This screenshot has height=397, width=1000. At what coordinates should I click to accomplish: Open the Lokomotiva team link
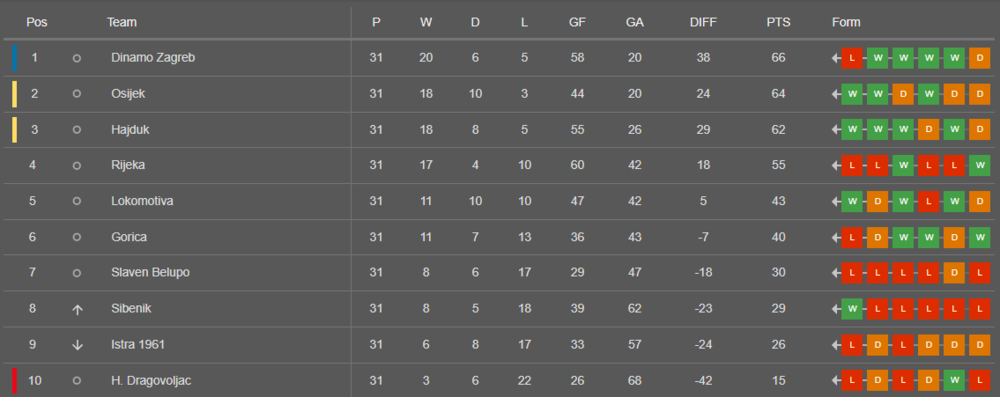142,201
